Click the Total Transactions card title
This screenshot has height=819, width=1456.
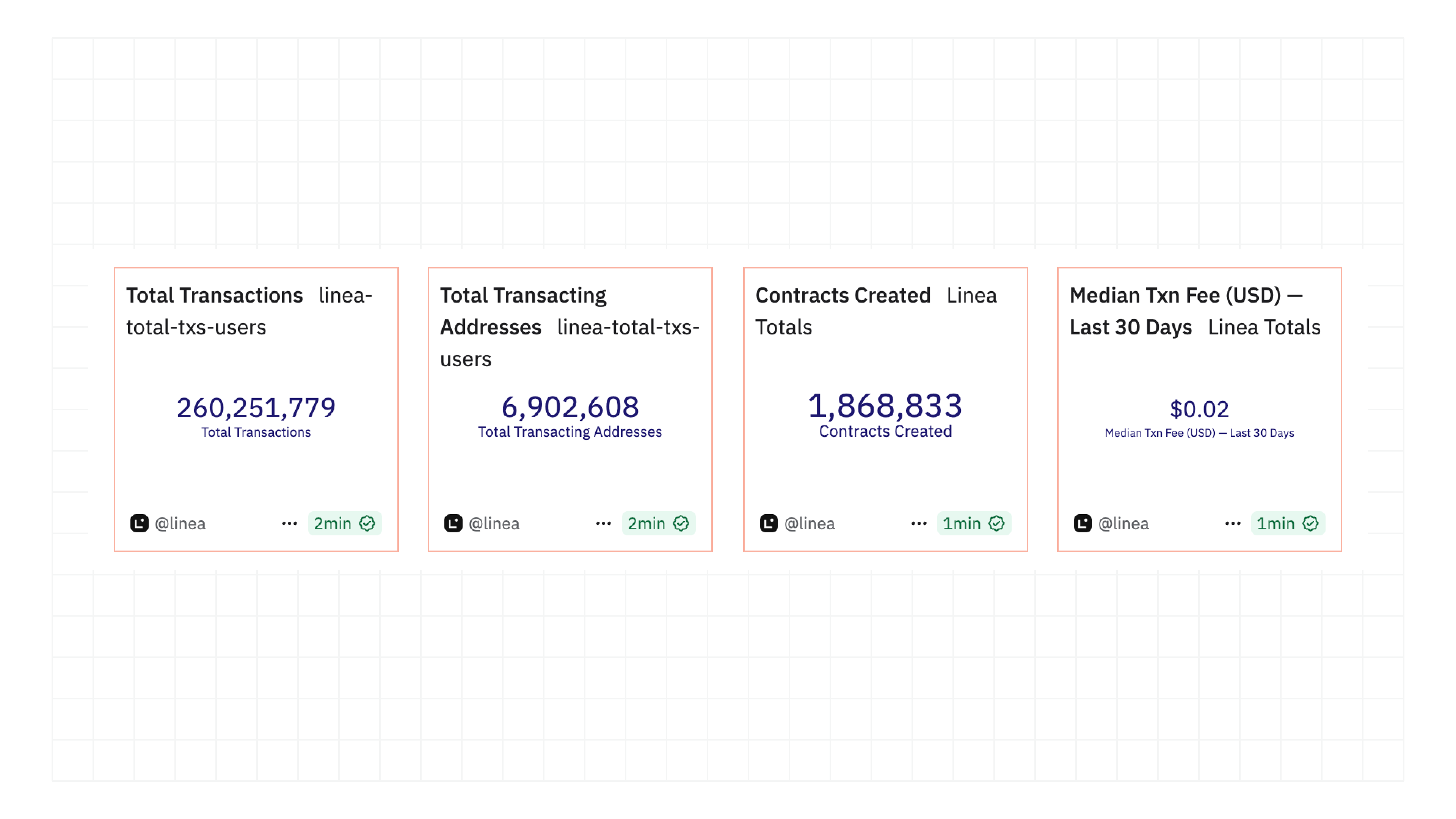click(x=213, y=295)
